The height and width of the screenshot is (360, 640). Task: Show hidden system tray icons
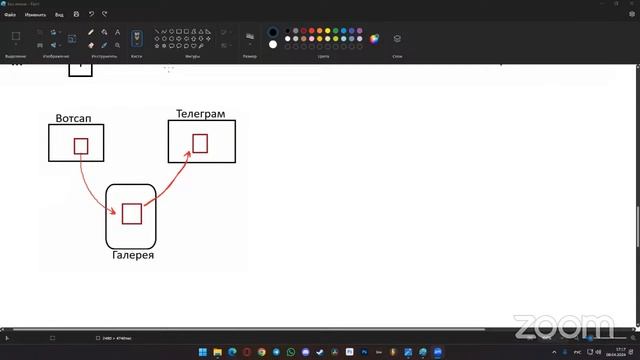coord(554,352)
